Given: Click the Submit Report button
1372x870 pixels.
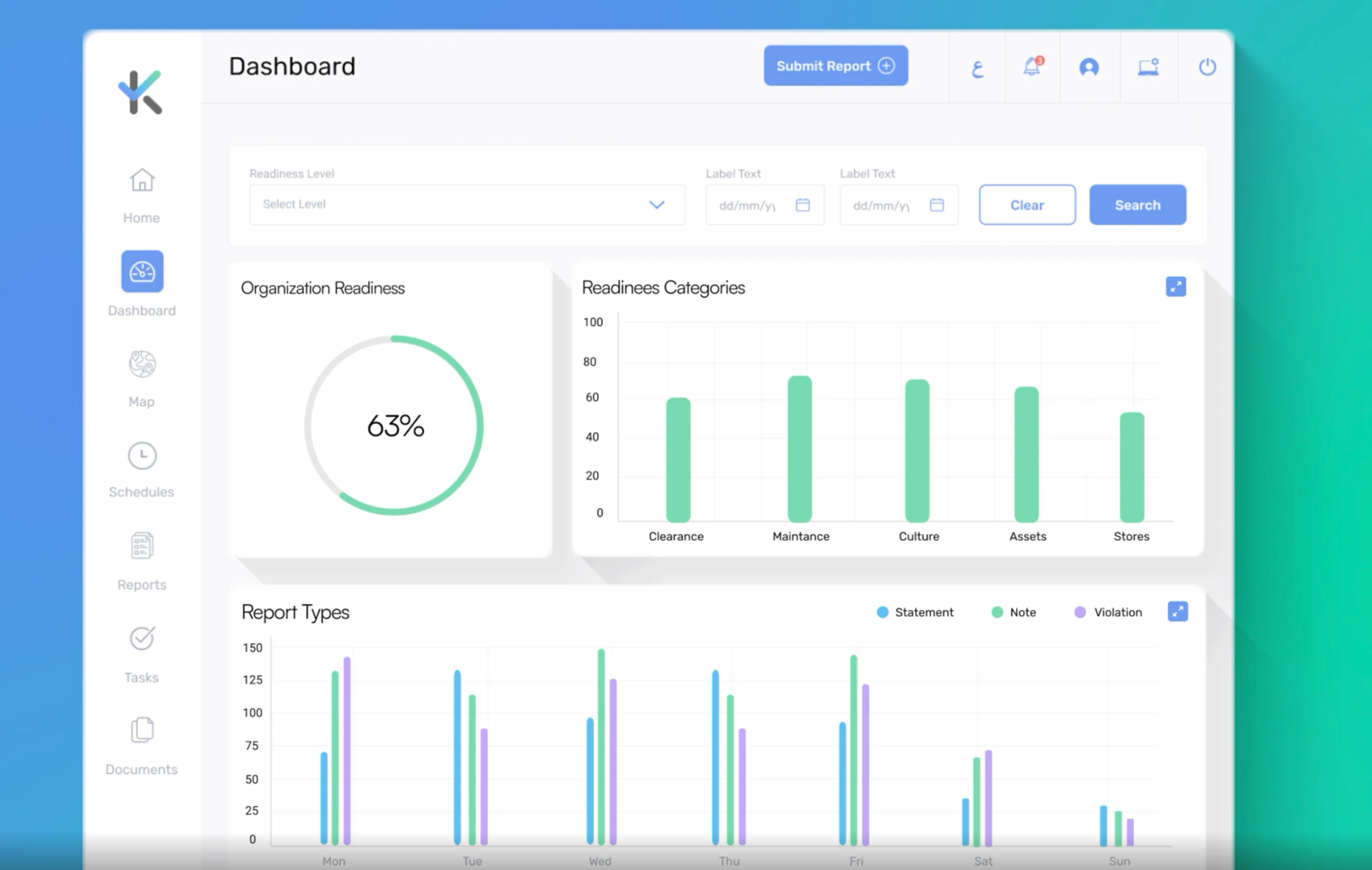Looking at the screenshot, I should [x=835, y=65].
